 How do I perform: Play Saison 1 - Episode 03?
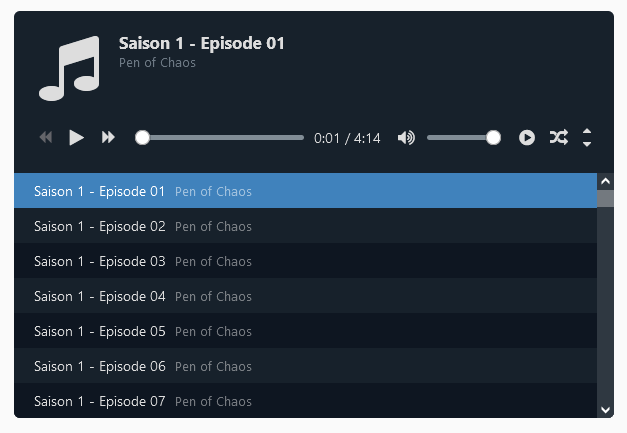[306, 261]
